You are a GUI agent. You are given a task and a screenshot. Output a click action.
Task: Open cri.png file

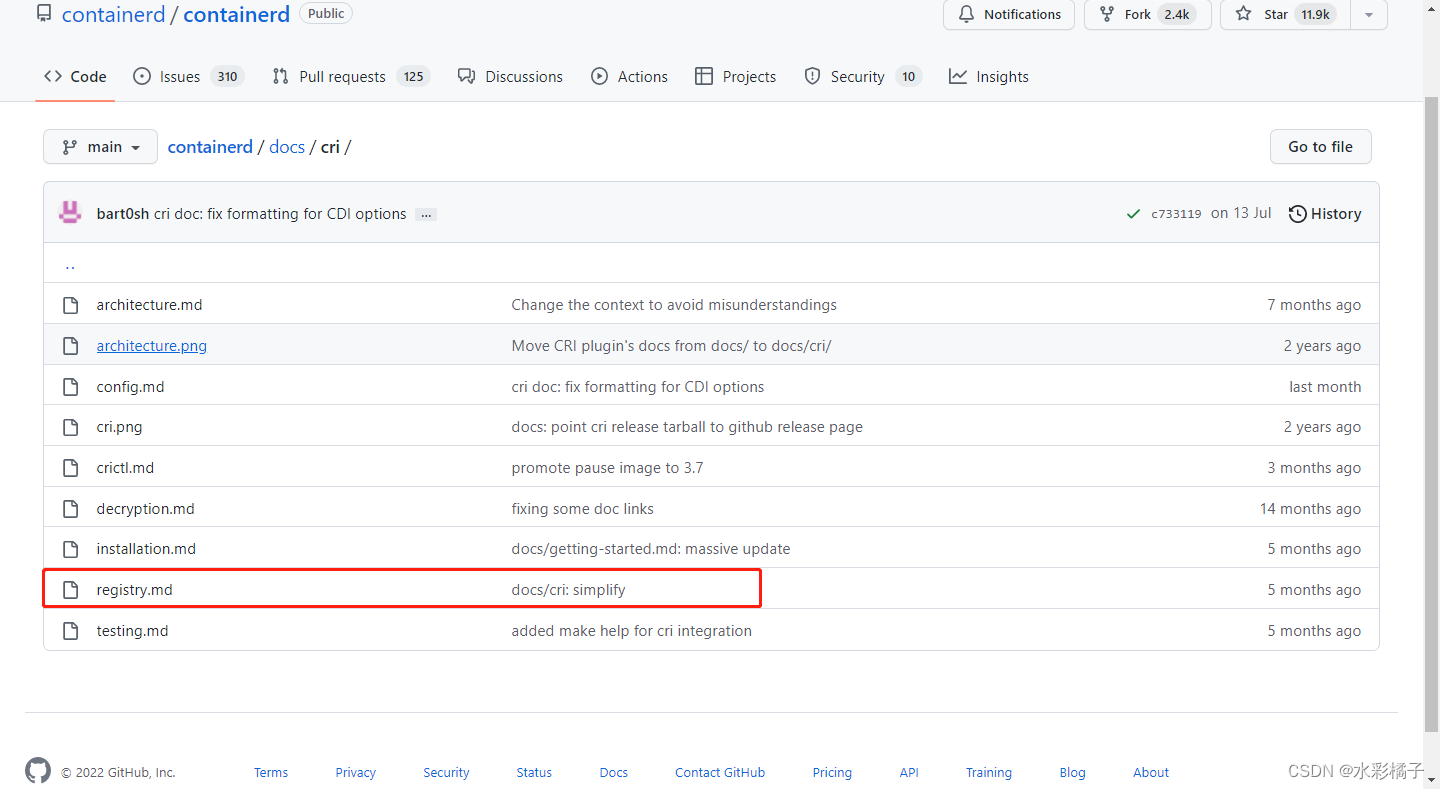(x=119, y=427)
